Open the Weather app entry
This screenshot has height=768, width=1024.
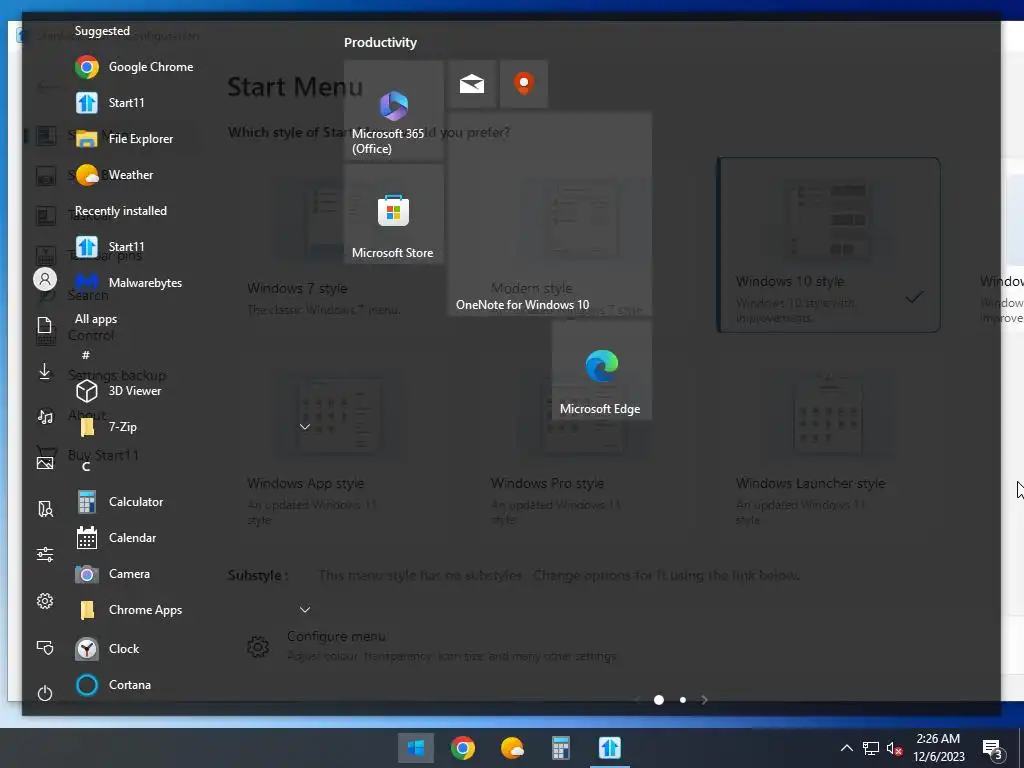pyautogui.click(x=114, y=174)
